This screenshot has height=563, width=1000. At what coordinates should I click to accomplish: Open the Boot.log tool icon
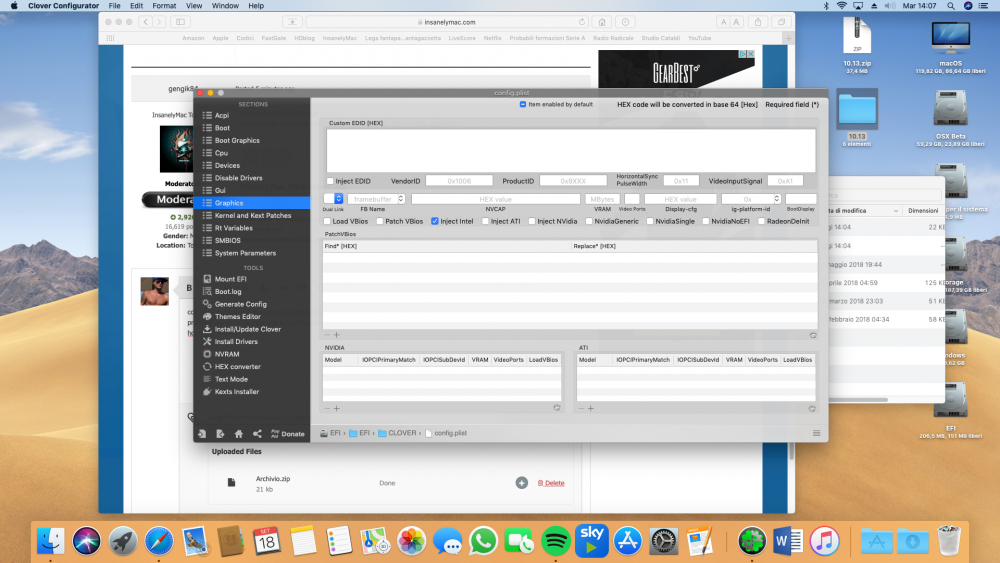(207, 291)
